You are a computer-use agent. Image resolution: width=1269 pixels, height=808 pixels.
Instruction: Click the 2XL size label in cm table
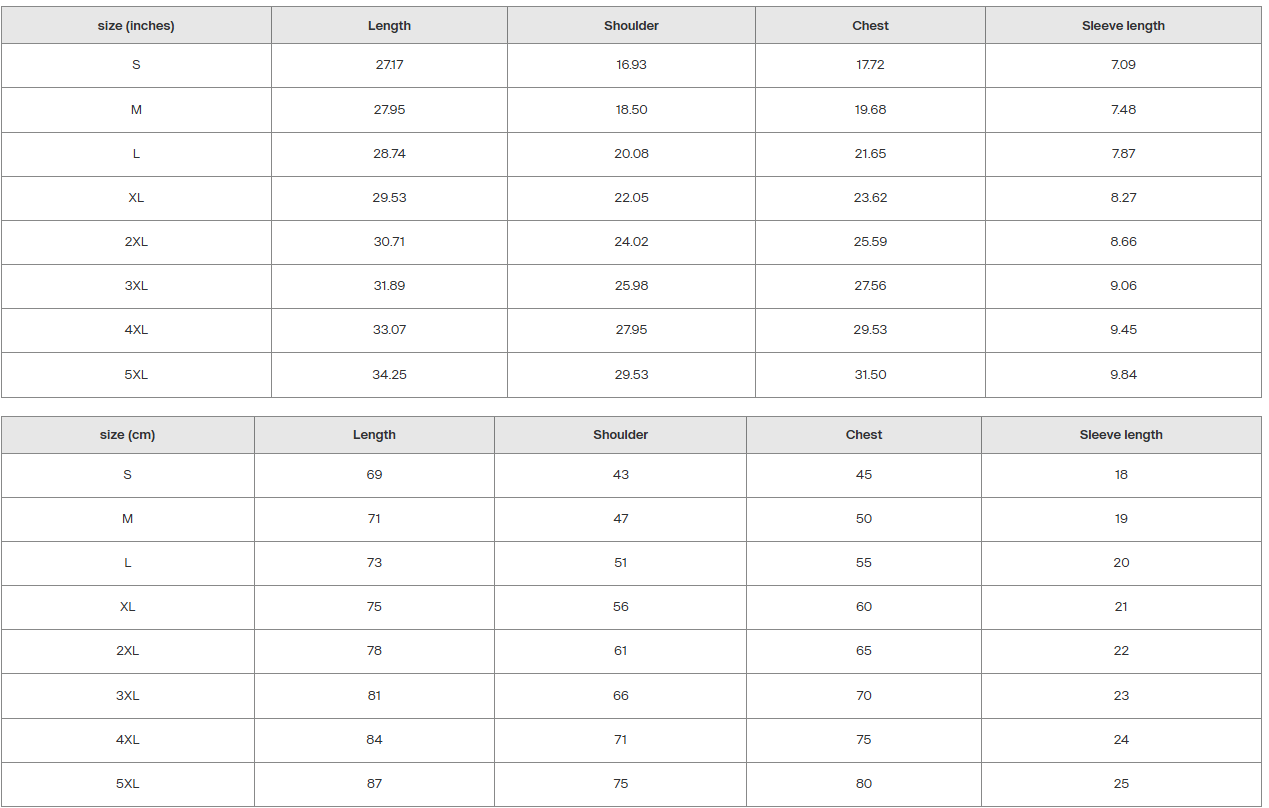click(127, 651)
